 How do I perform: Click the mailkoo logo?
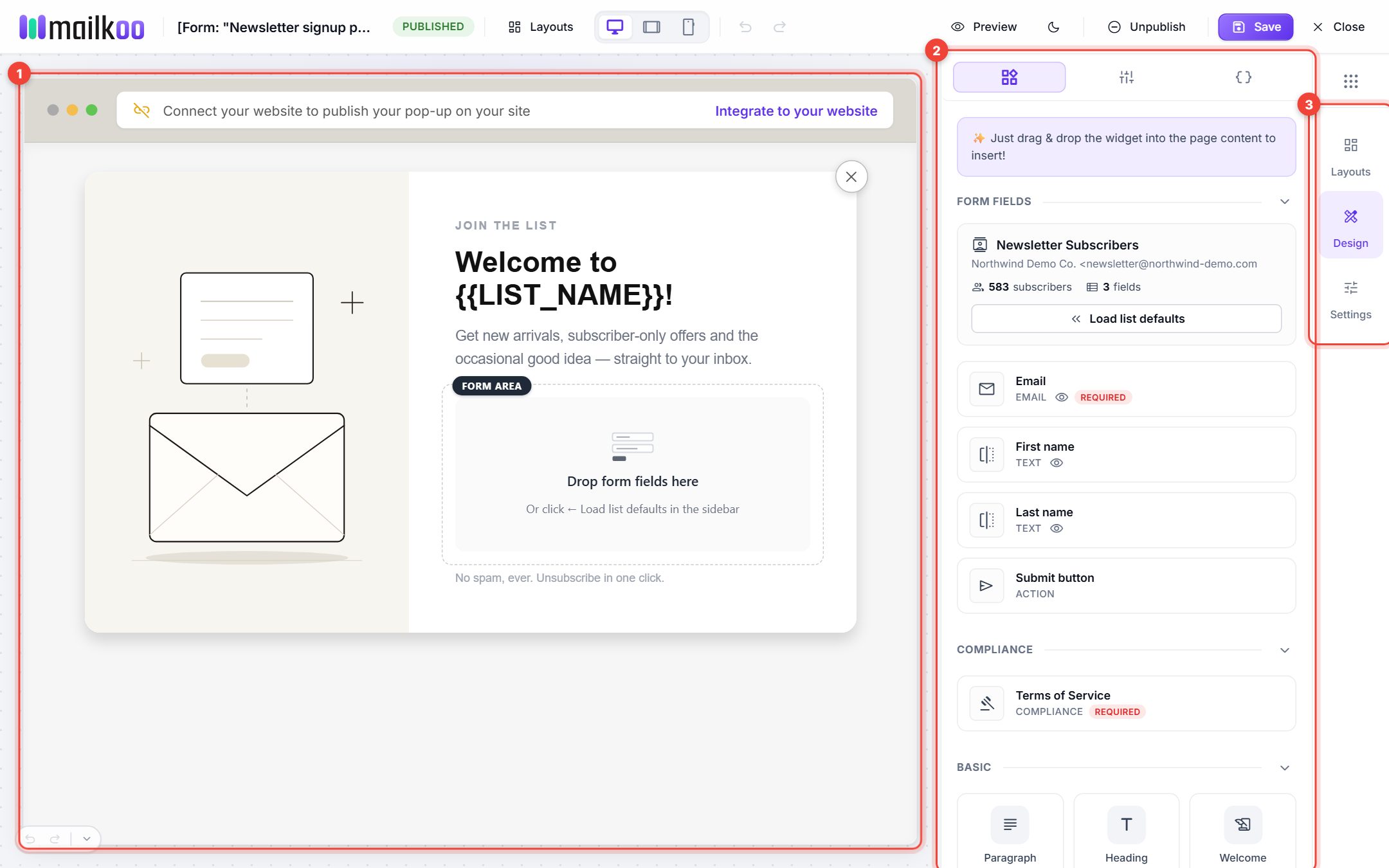82,27
